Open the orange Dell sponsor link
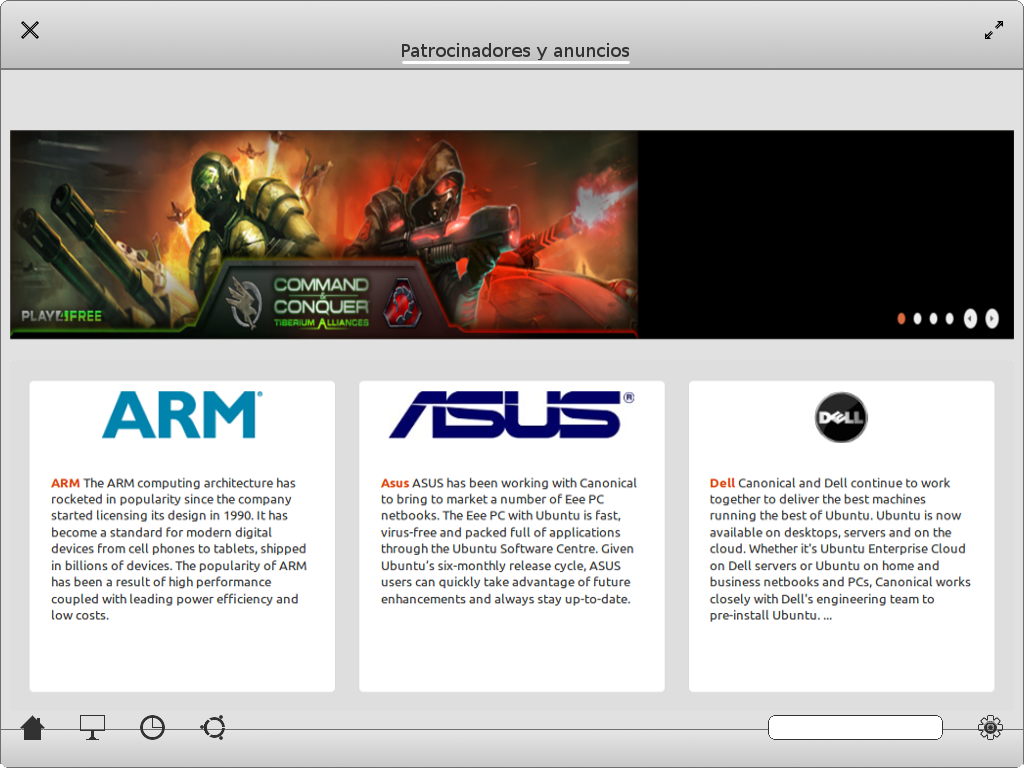This screenshot has width=1024, height=768. (722, 483)
